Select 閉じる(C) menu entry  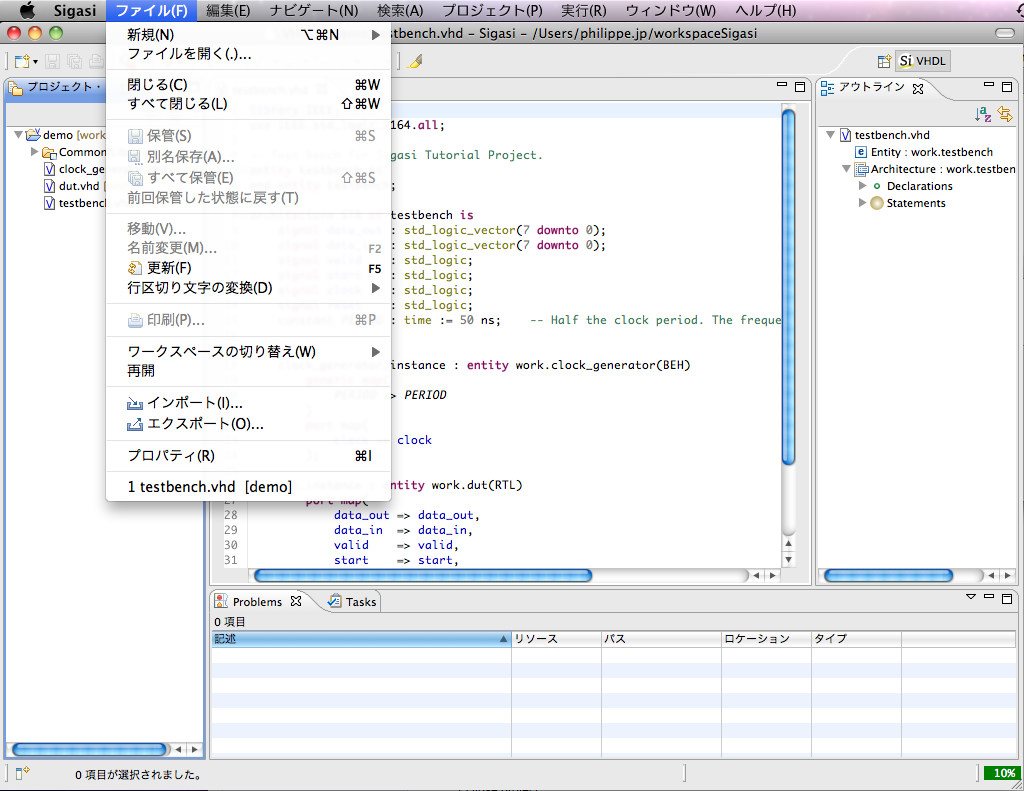[x=248, y=84]
